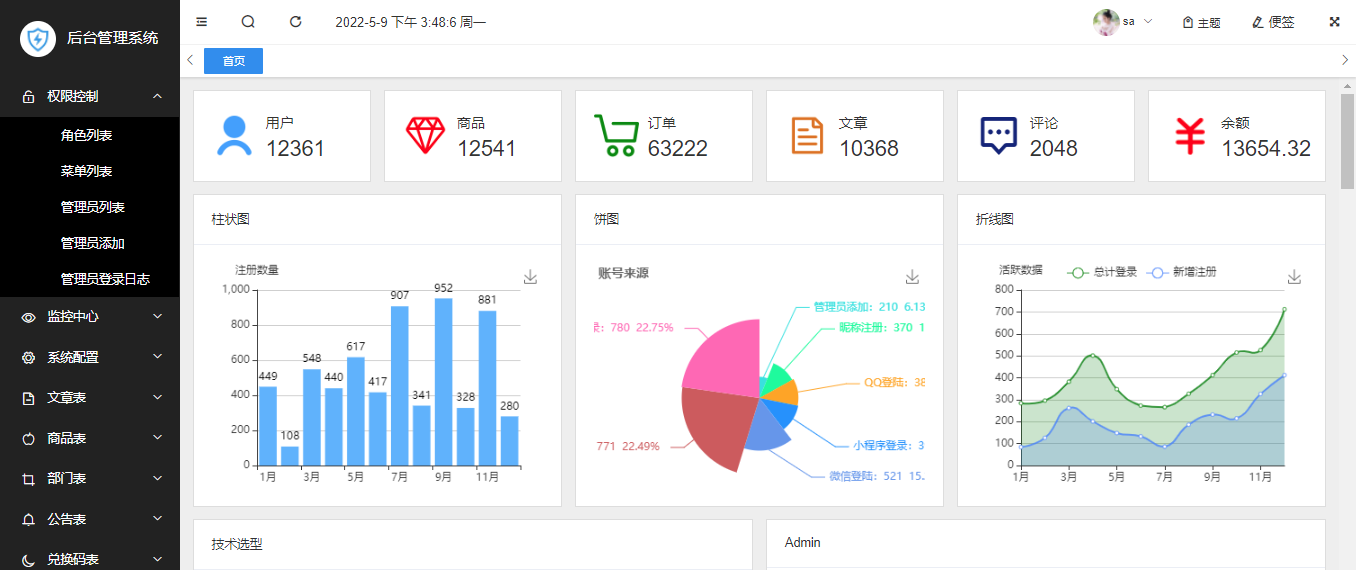Click the date and time text
1356x570 pixels.
(411, 22)
